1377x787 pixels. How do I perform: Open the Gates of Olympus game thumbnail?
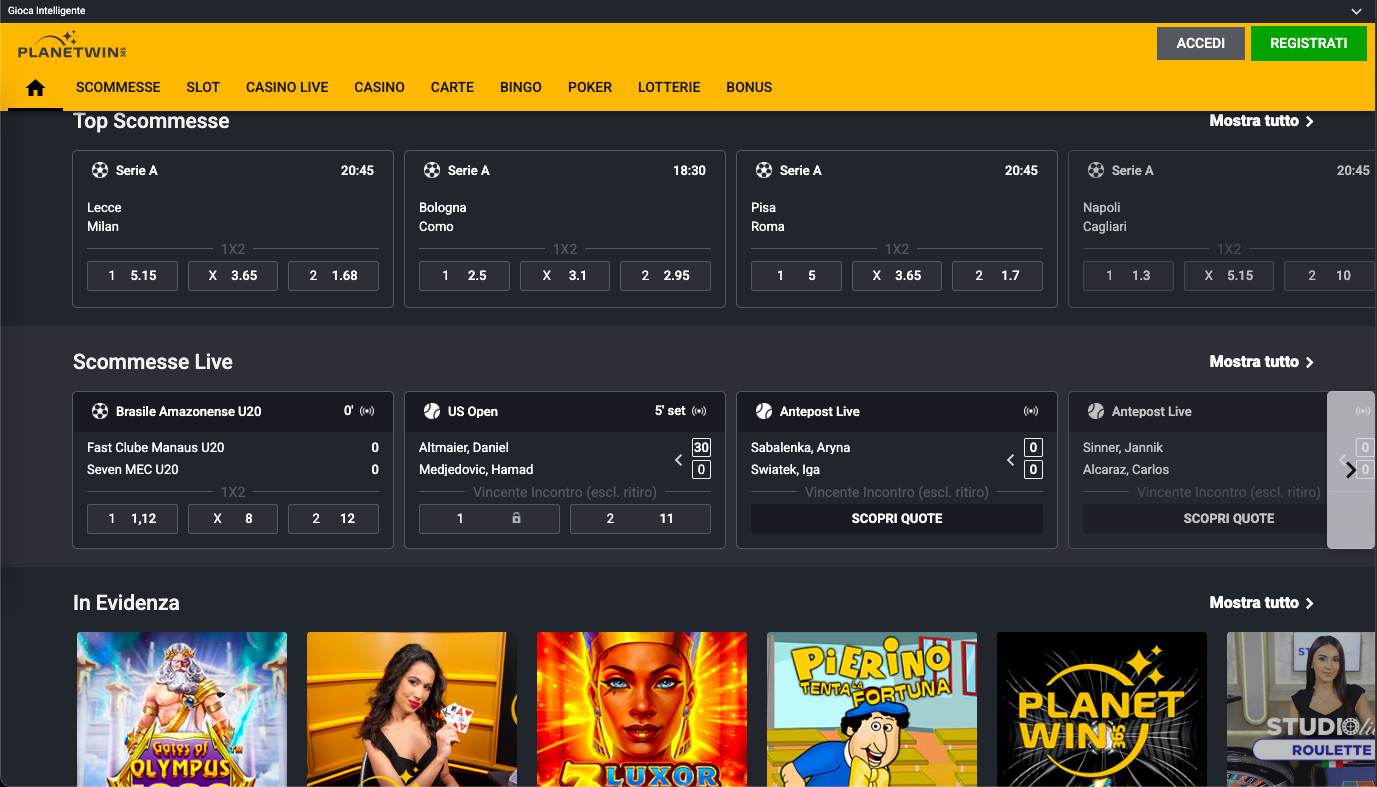point(182,709)
